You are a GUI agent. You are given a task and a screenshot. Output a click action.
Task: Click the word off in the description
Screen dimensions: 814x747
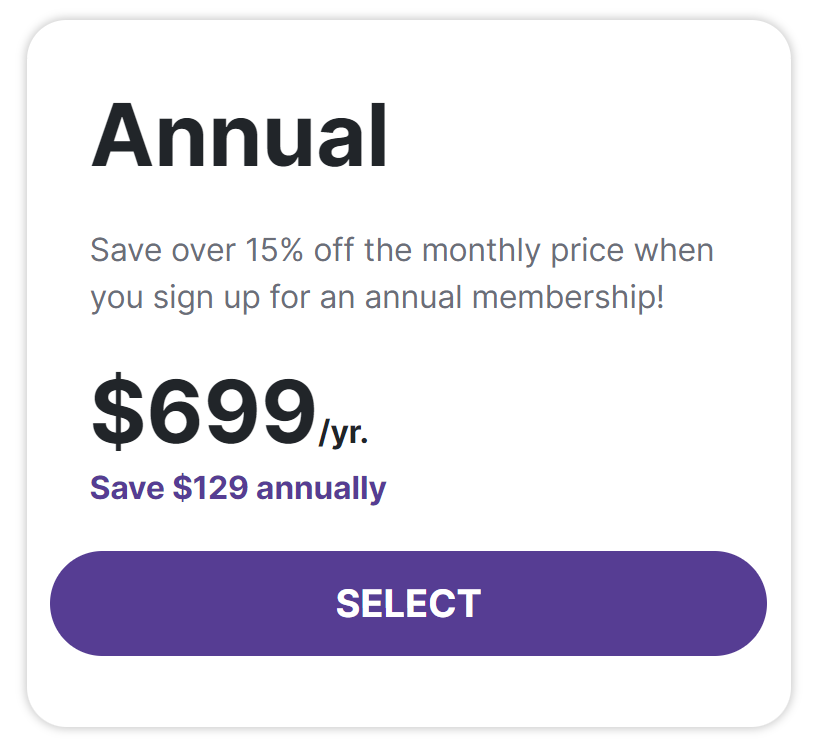point(334,250)
